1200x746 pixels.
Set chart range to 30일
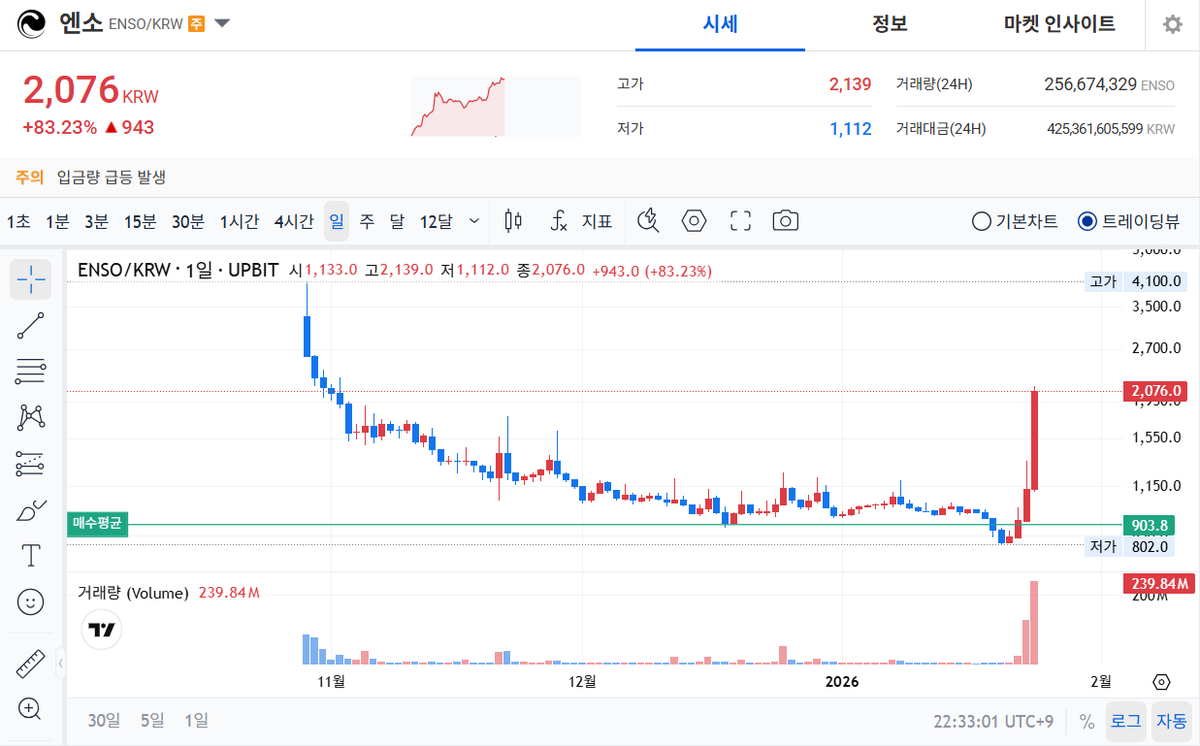[104, 720]
